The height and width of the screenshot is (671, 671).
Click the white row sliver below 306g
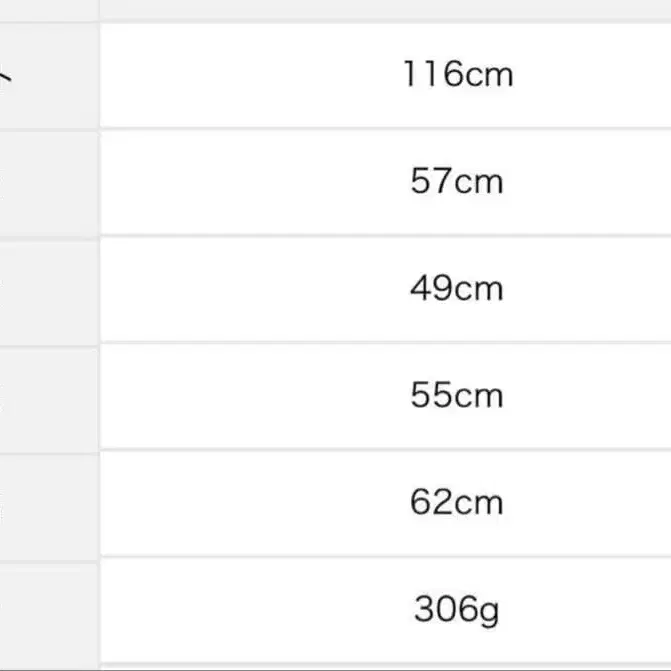[385, 666]
